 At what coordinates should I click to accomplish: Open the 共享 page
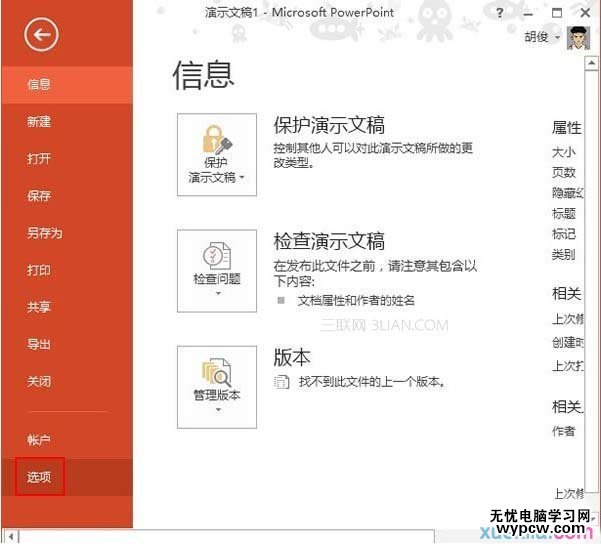tap(67, 307)
